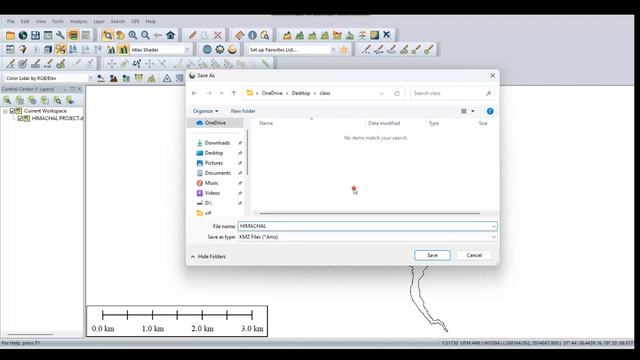640x360 pixels.
Task: Open the File menu
Action: point(11,21)
